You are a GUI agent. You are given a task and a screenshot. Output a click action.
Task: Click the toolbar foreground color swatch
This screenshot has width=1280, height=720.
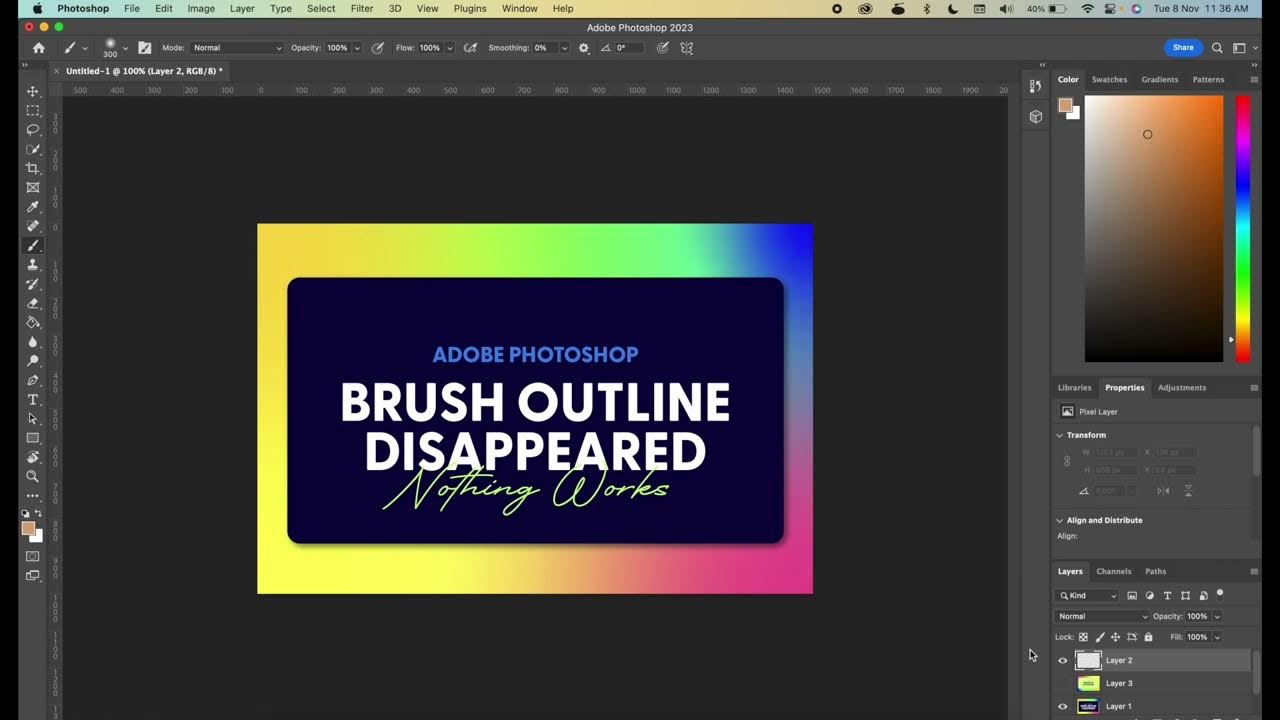tap(29, 528)
